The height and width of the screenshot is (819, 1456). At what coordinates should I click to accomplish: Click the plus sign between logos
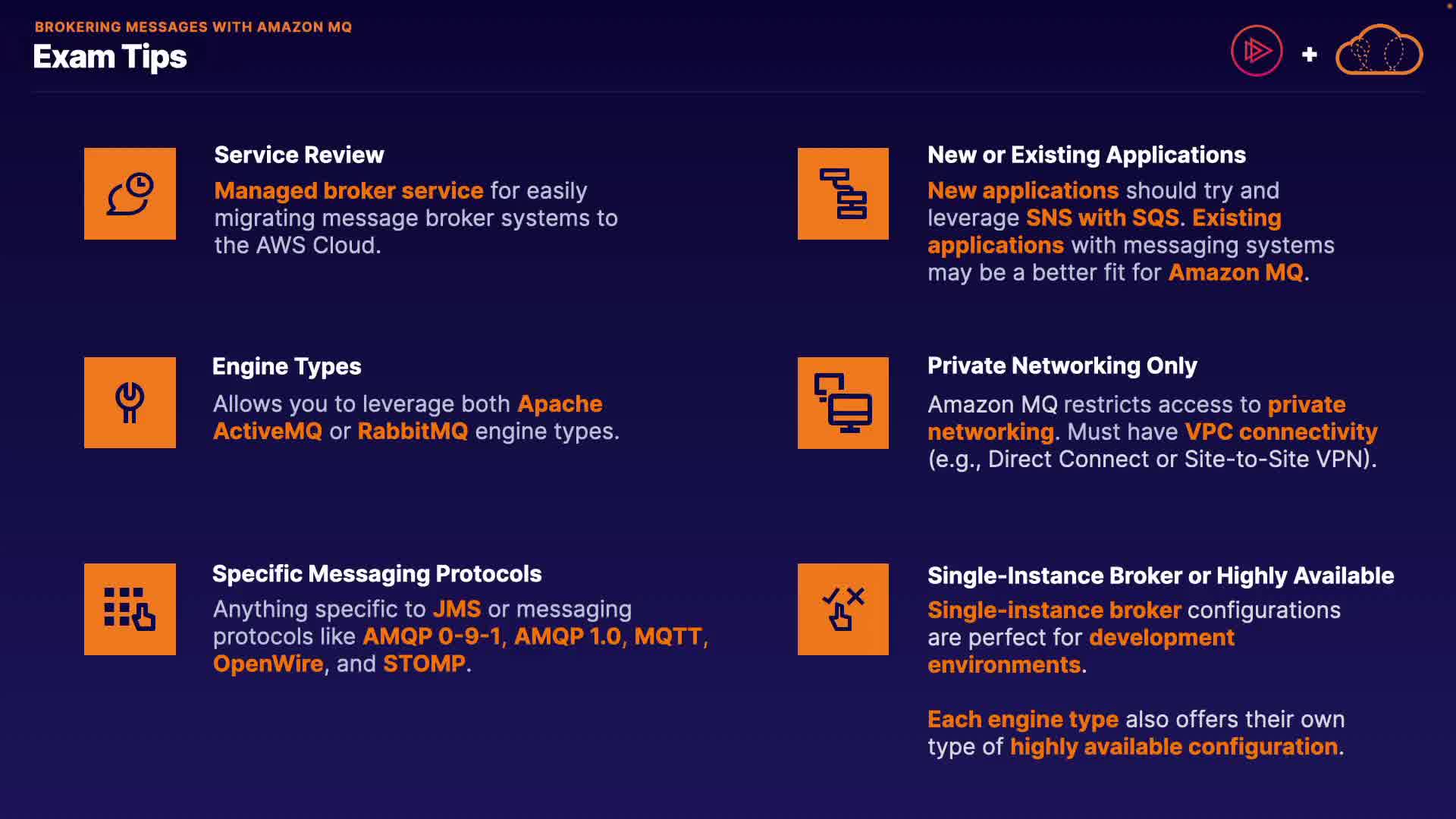coord(1309,55)
